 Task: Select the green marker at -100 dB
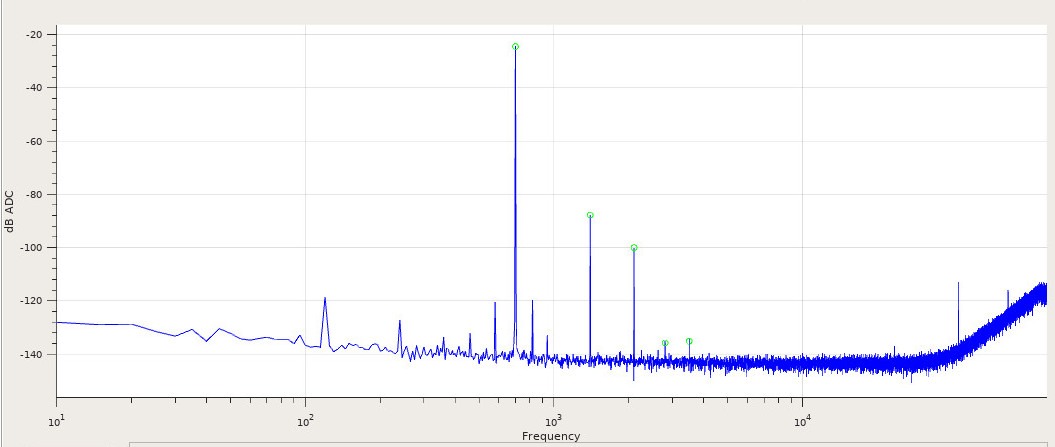(x=634, y=248)
